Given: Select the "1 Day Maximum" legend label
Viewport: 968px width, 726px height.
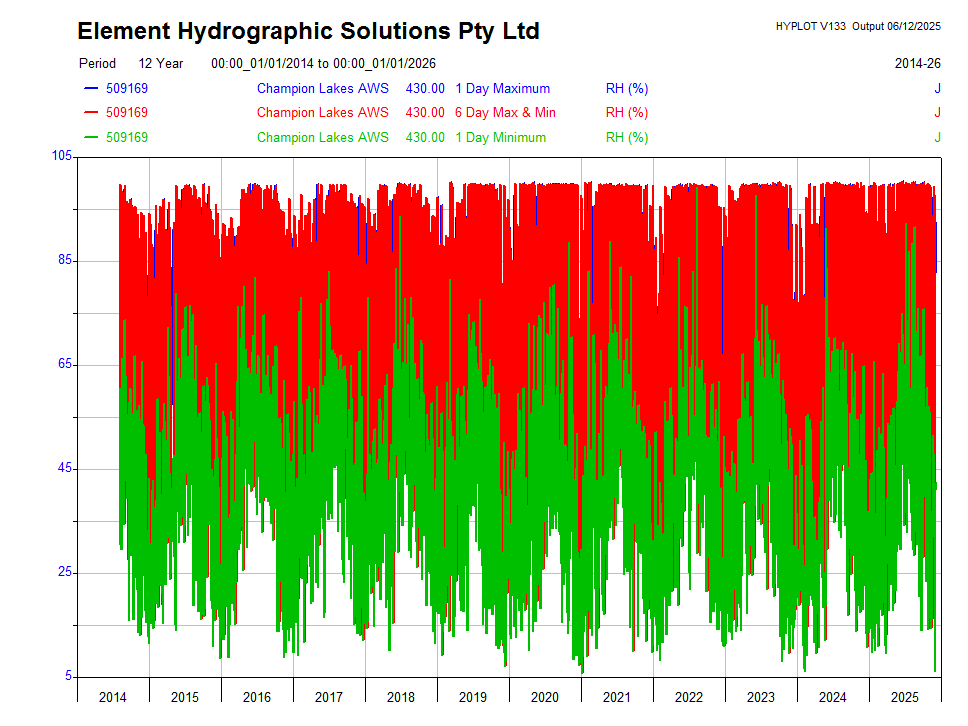Looking at the screenshot, I should coord(502,89).
